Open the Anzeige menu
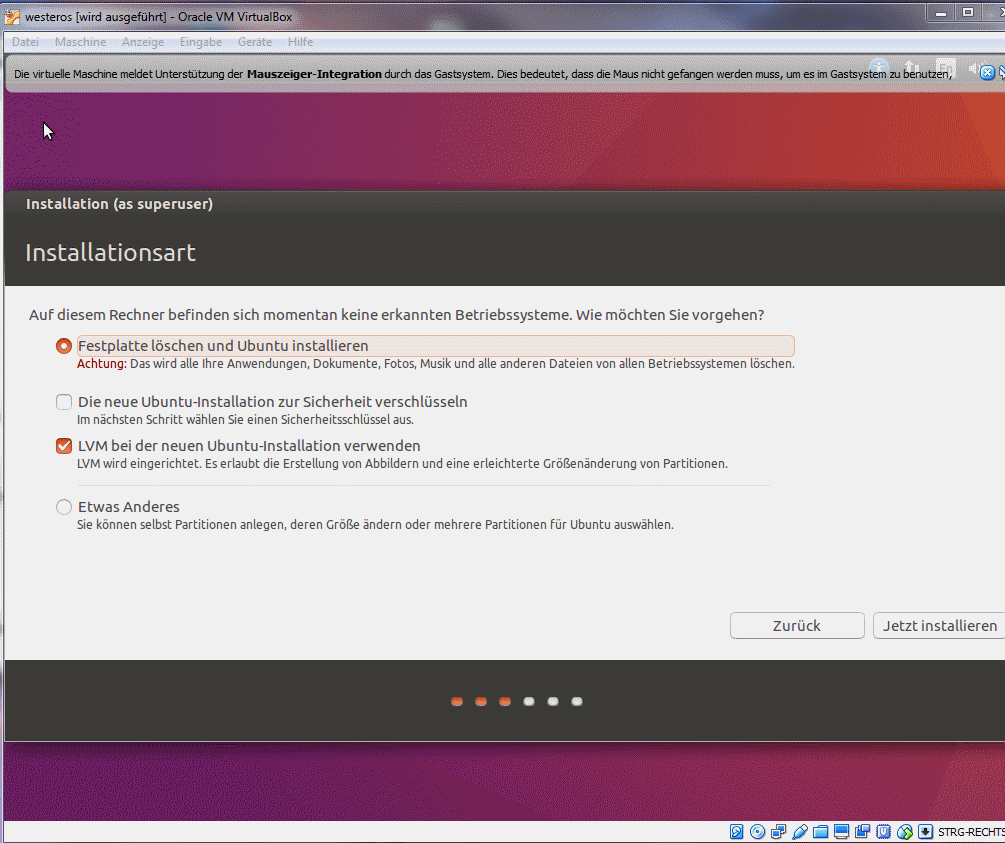Screen dimensions: 1005x843 point(143,42)
